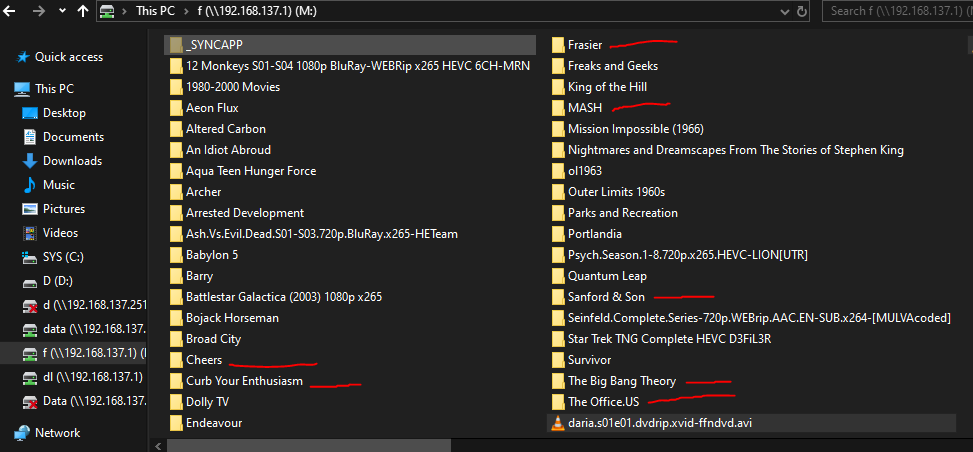Open Videos from the sidebar
This screenshot has height=452, width=973.
coord(61,233)
